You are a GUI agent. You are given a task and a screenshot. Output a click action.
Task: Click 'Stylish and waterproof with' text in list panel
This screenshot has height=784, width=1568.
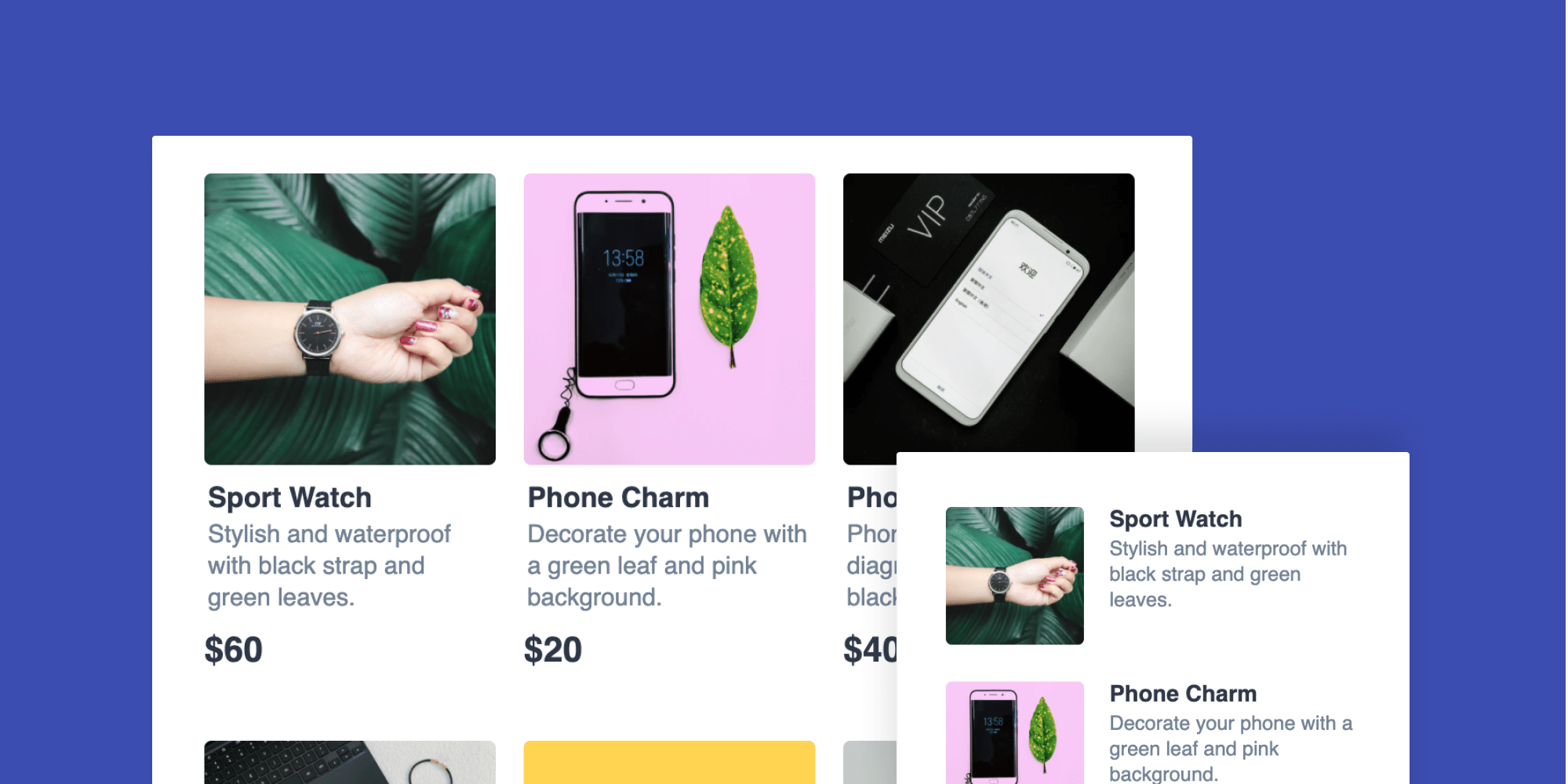pyautogui.click(x=1228, y=549)
